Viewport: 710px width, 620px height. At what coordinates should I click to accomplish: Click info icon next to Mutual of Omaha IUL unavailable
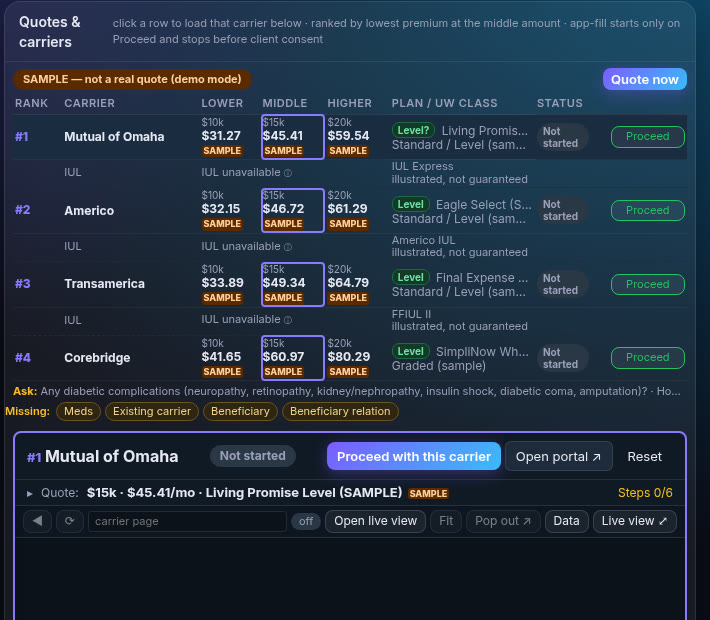288,173
